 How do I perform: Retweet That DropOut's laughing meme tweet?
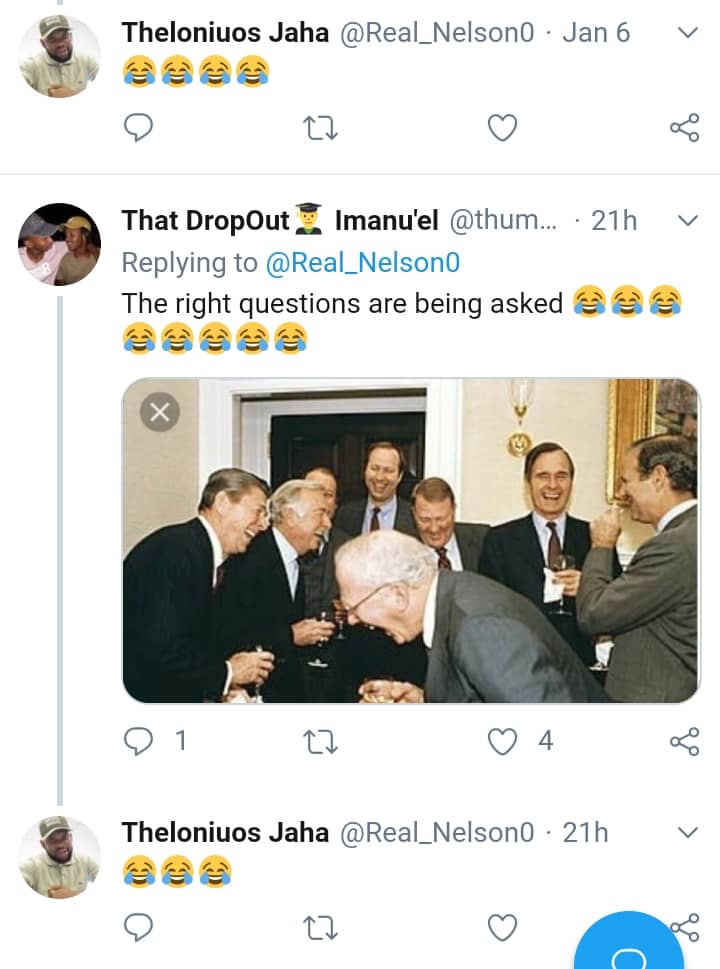(x=321, y=740)
